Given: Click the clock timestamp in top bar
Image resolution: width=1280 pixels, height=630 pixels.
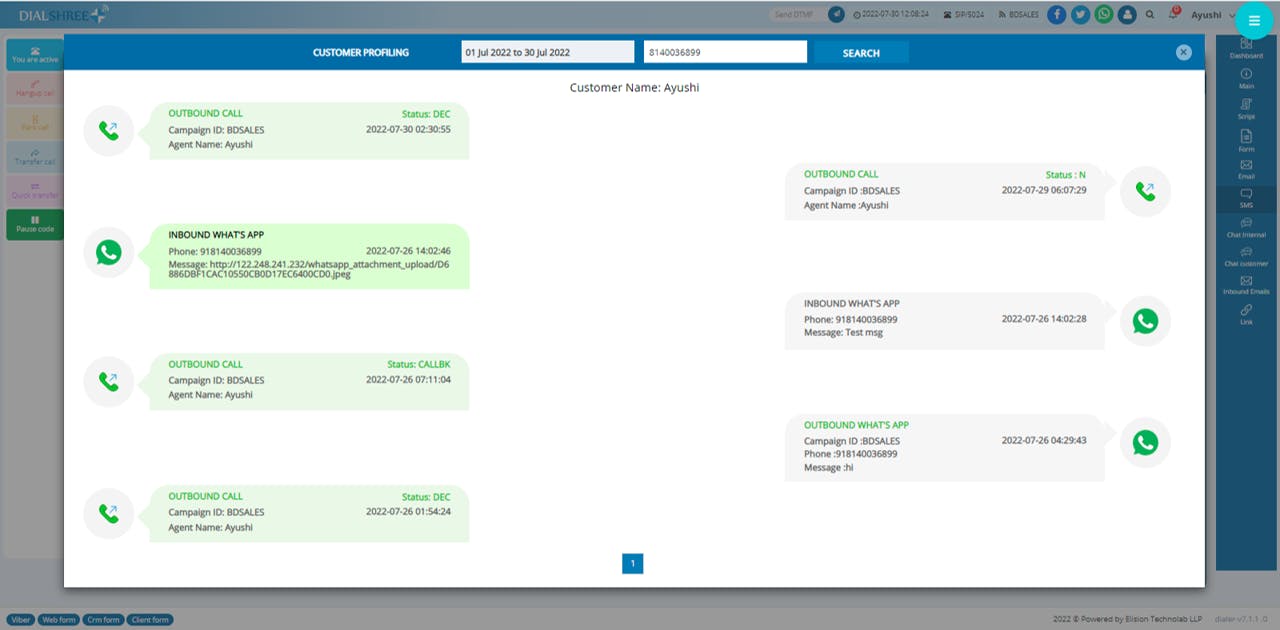Looking at the screenshot, I should (x=891, y=15).
